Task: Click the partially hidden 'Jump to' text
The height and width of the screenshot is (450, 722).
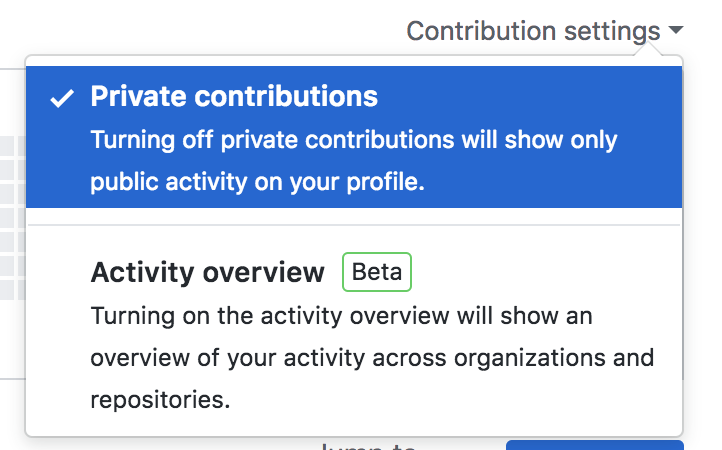Action: pos(366,446)
